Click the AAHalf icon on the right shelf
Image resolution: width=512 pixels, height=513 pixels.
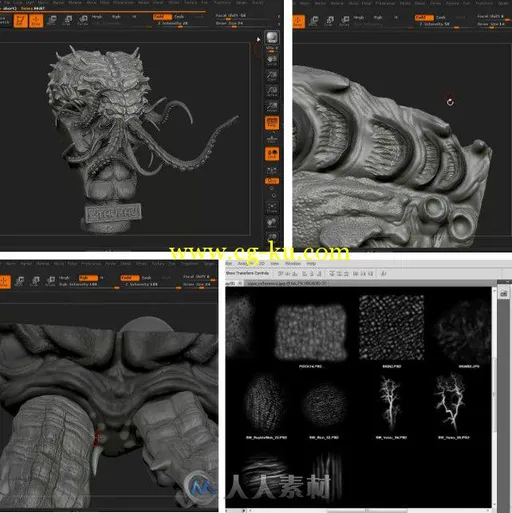tap(272, 107)
